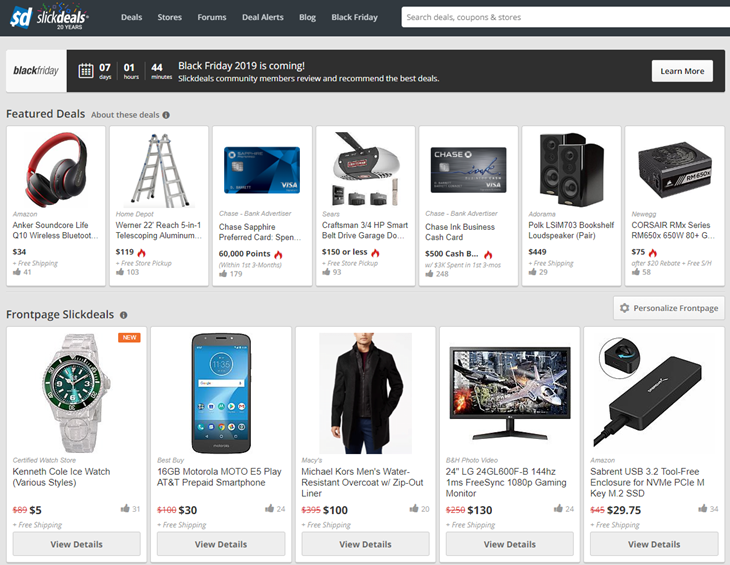Click thumbs-up icon on Chase Sapphire deal
This screenshot has height=565, width=730.
[x=223, y=274]
